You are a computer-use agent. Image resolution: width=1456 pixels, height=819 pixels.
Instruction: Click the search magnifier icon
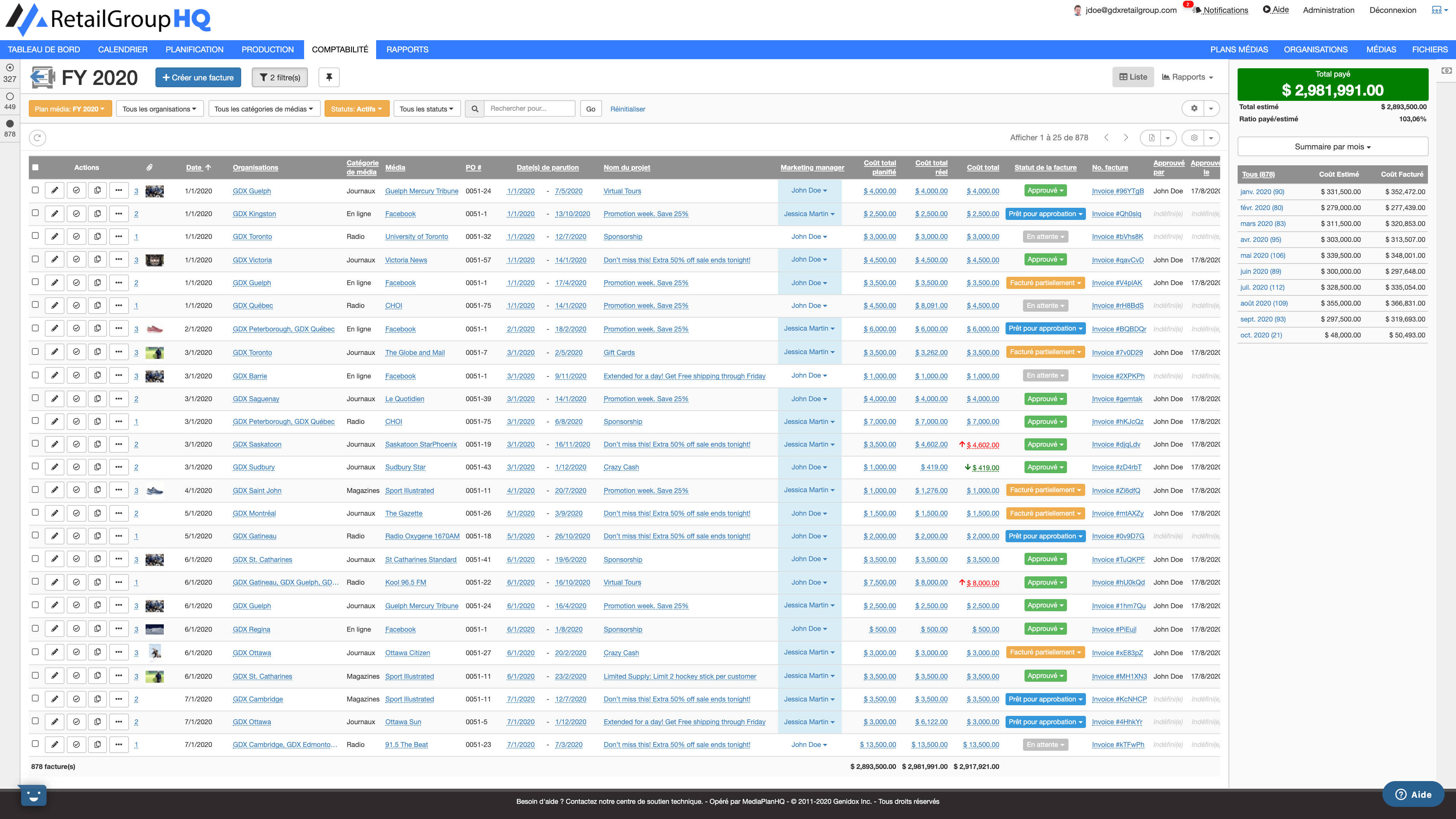tap(475, 108)
